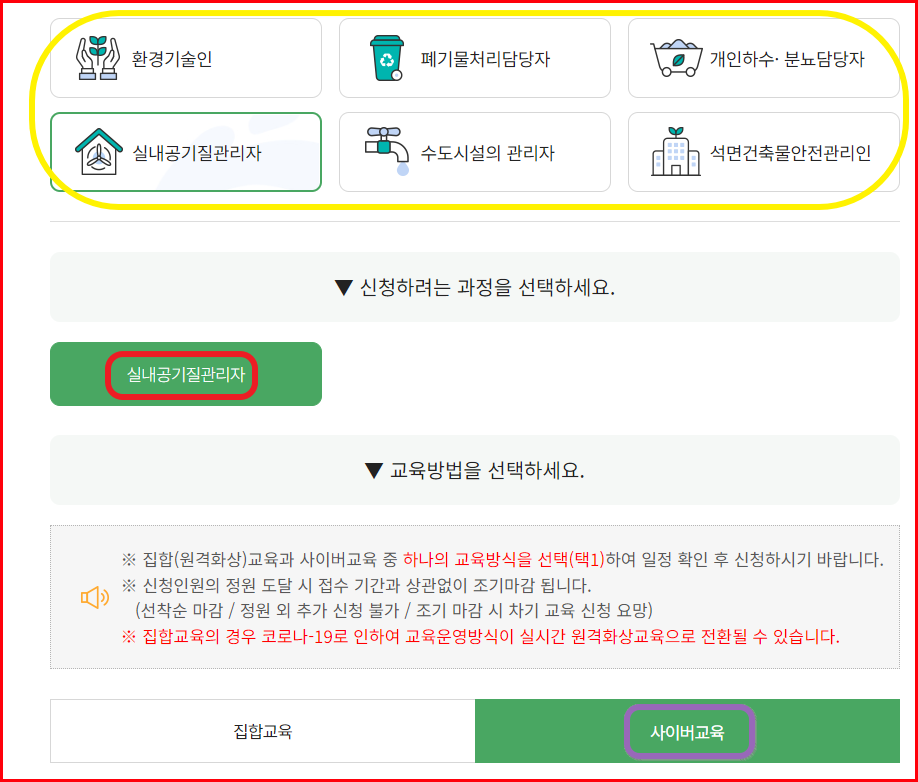
Task: Click the 개인하수·분뇨담당자 cart icon
Action: click(x=676, y=58)
